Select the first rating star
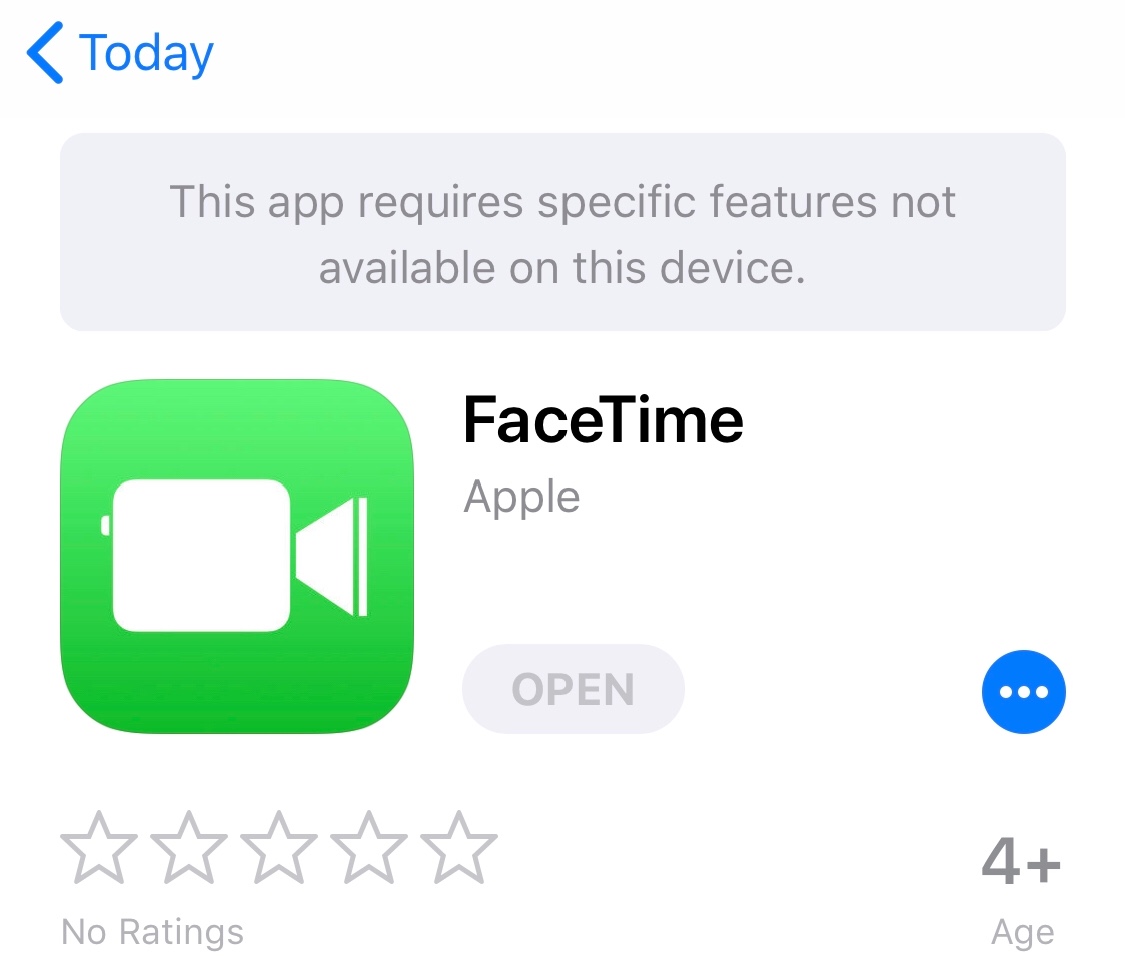The image size is (1125, 967). click(x=99, y=847)
